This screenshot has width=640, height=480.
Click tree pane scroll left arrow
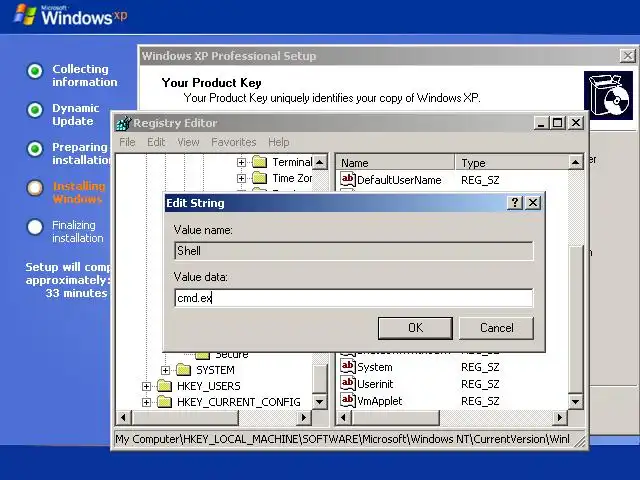(x=124, y=418)
